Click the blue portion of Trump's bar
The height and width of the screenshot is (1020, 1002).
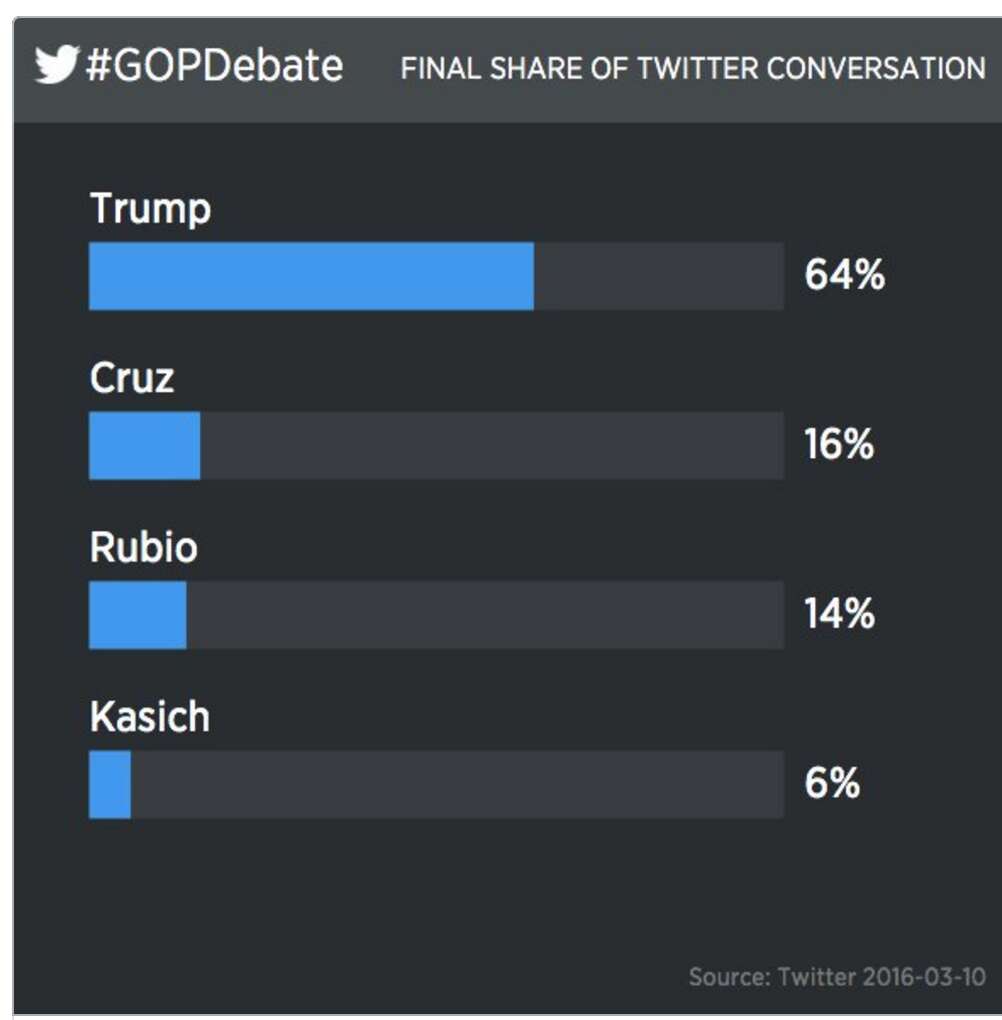coord(311,276)
